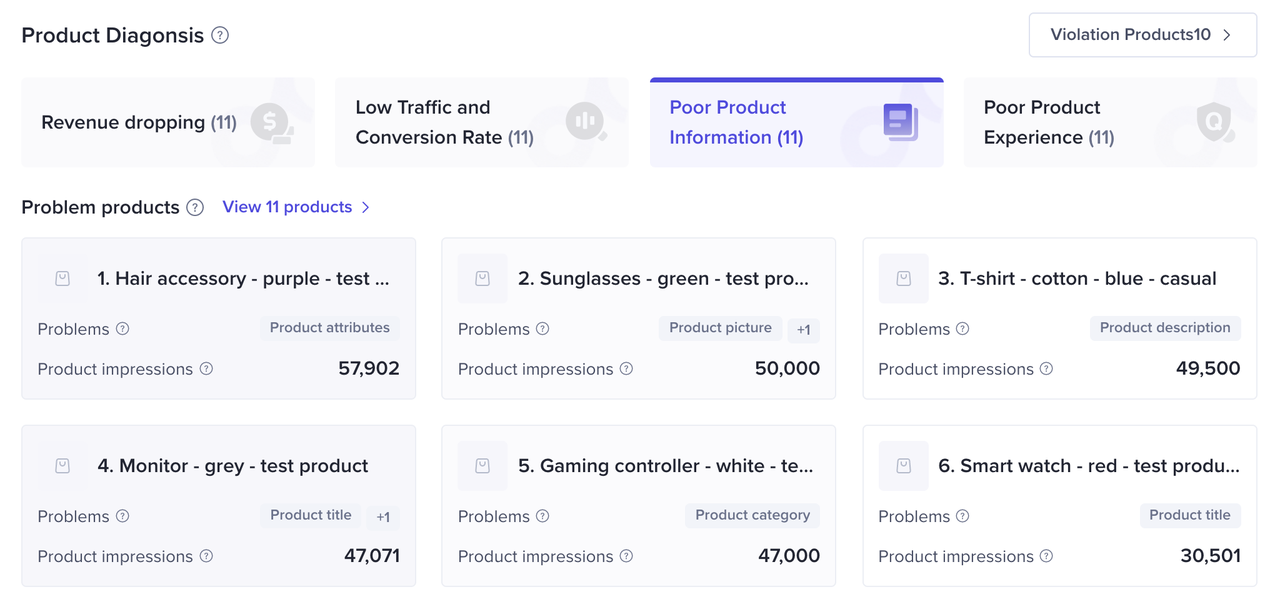Image resolution: width=1280 pixels, height=597 pixels.
Task: Click Hair accessory product thumbnail icon
Action: [x=62, y=279]
